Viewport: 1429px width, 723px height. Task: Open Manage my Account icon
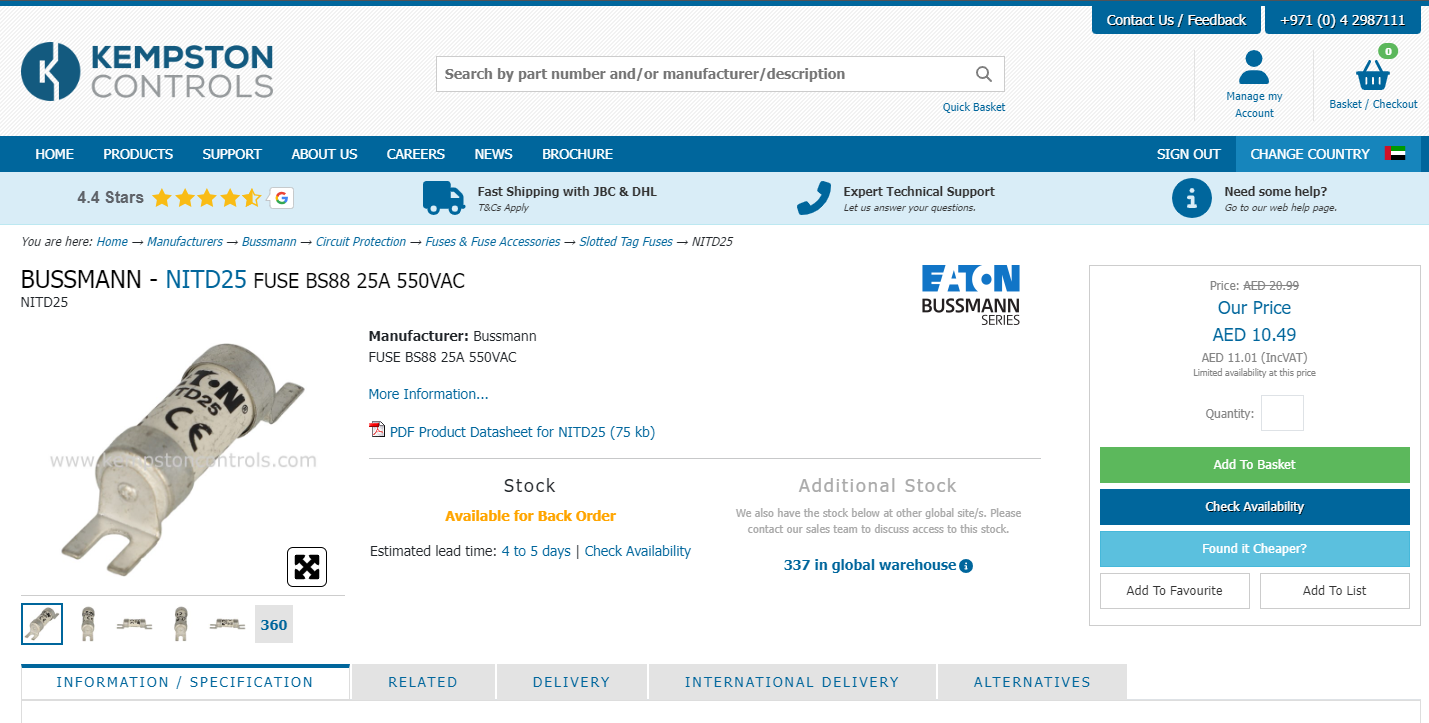(1253, 67)
